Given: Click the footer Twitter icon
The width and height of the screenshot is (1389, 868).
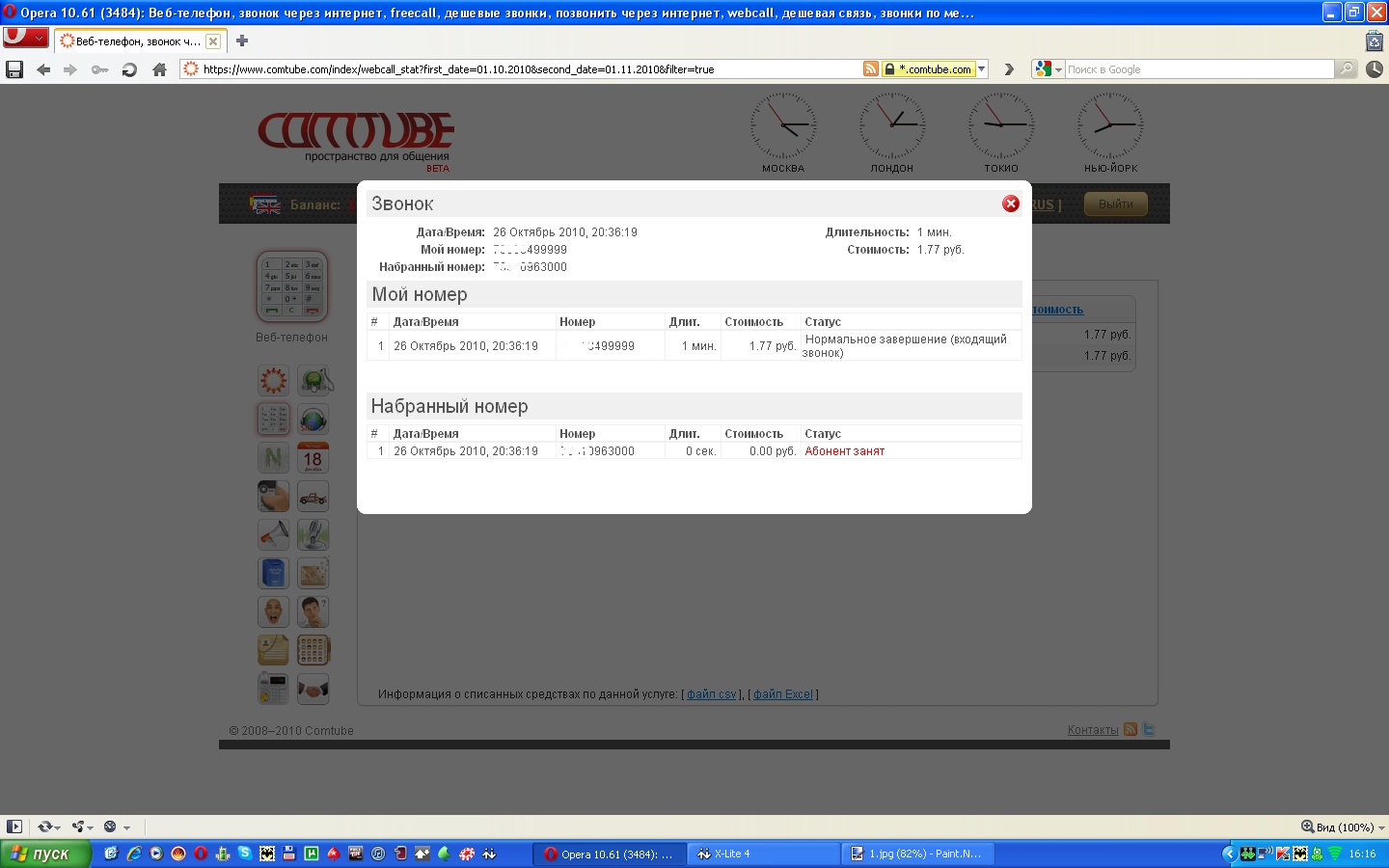Looking at the screenshot, I should [1148, 729].
